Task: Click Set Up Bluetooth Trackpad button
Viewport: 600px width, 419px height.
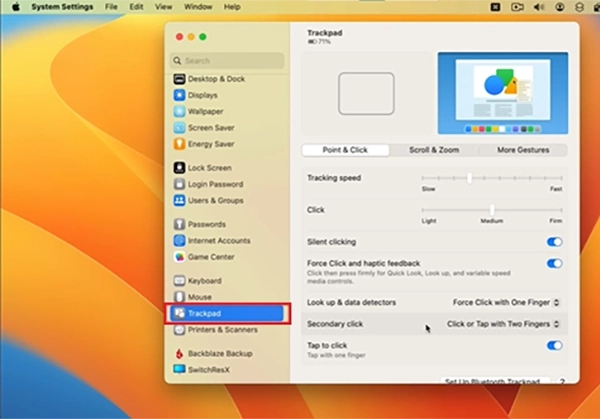Action: (x=494, y=381)
